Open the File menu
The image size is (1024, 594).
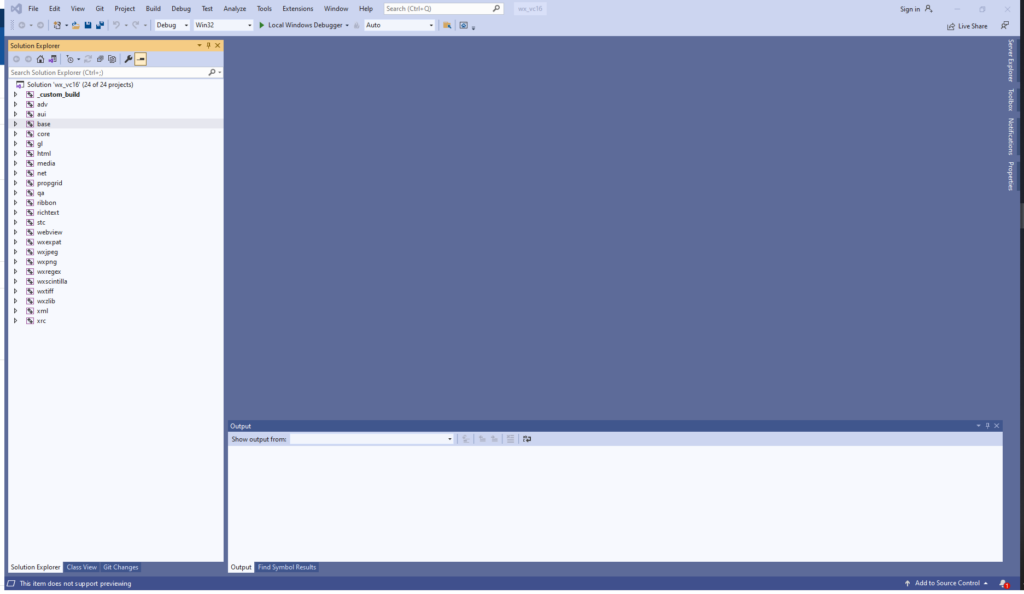[33, 8]
